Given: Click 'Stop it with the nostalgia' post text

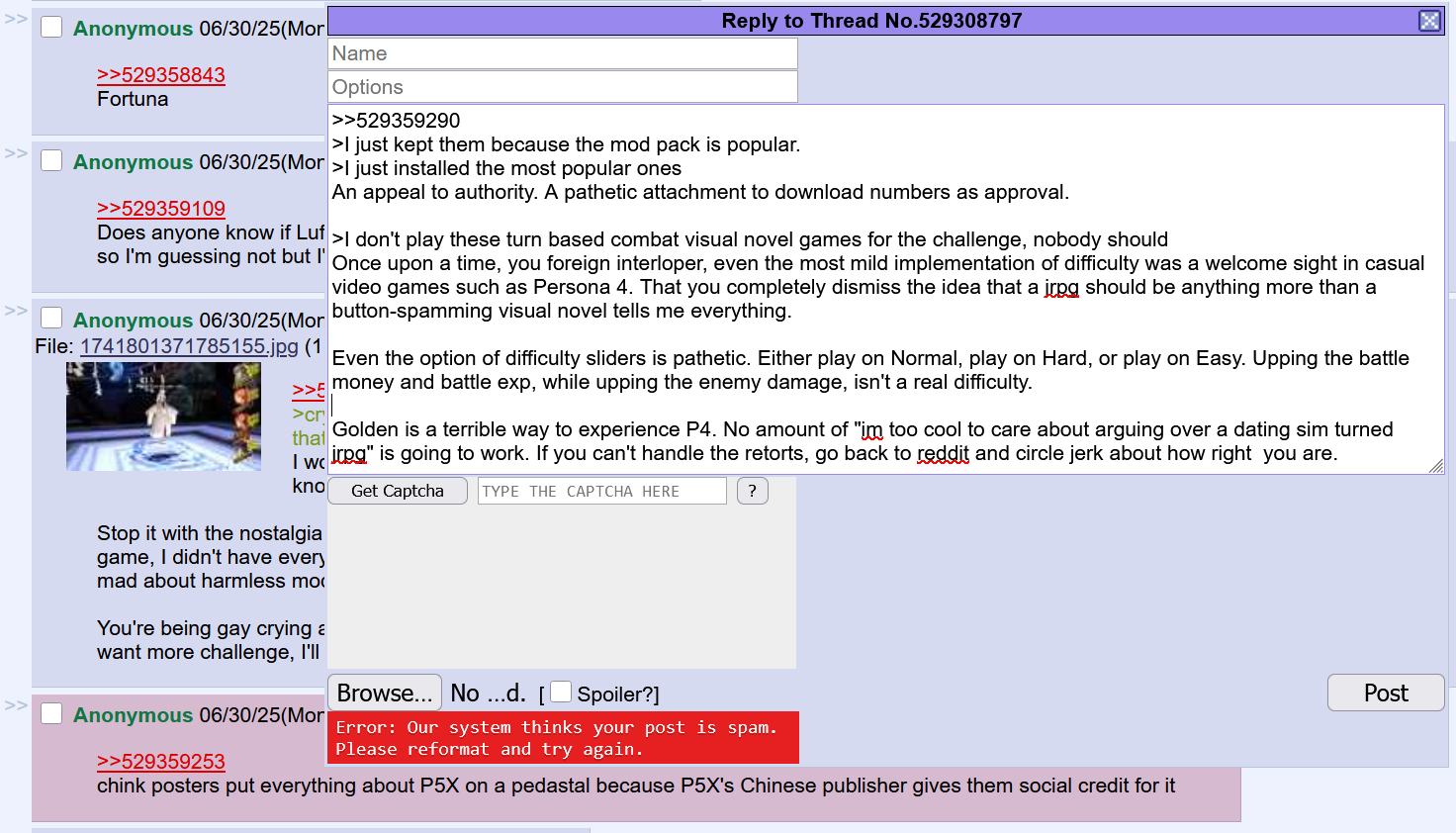Looking at the screenshot, I should pos(210,533).
